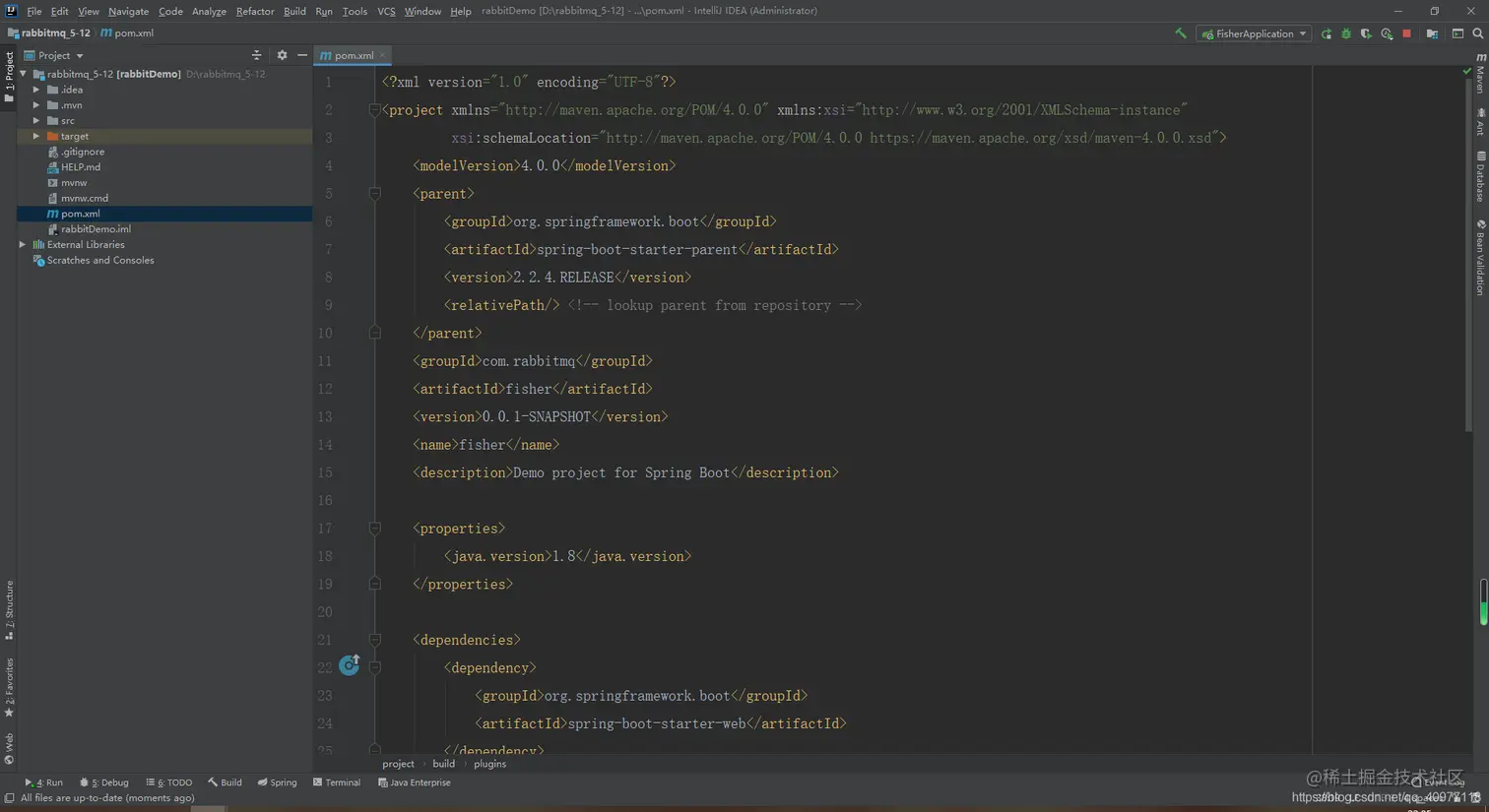Open the Navigate menu

click(x=128, y=11)
